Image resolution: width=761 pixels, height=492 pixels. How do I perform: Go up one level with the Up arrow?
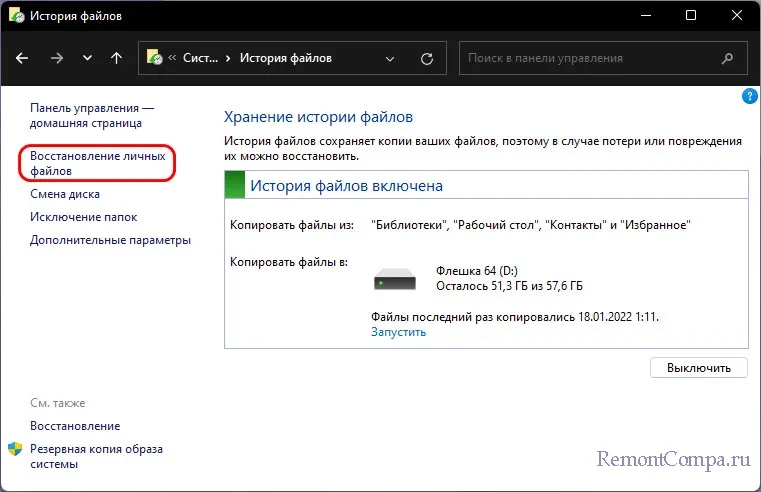(116, 58)
